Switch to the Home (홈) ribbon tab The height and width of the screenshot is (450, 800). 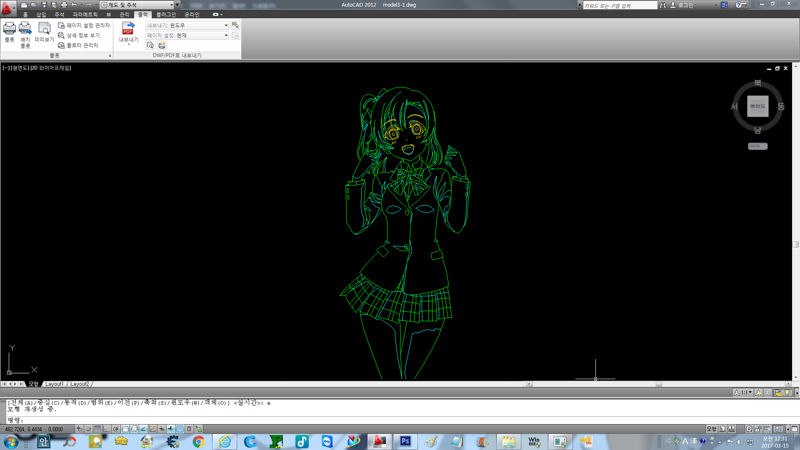tap(26, 15)
